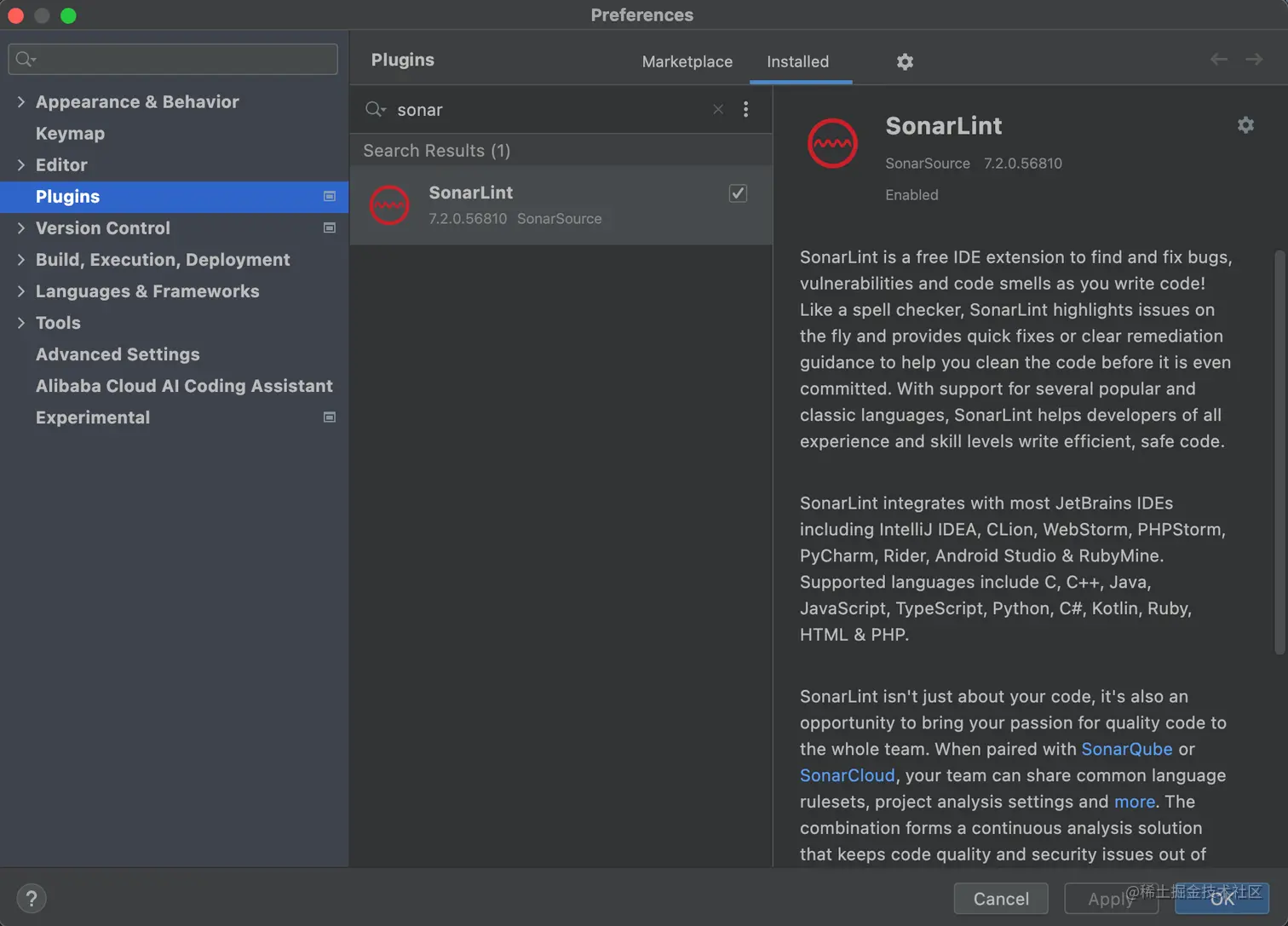Select Keymap in settings tree

pyautogui.click(x=70, y=133)
